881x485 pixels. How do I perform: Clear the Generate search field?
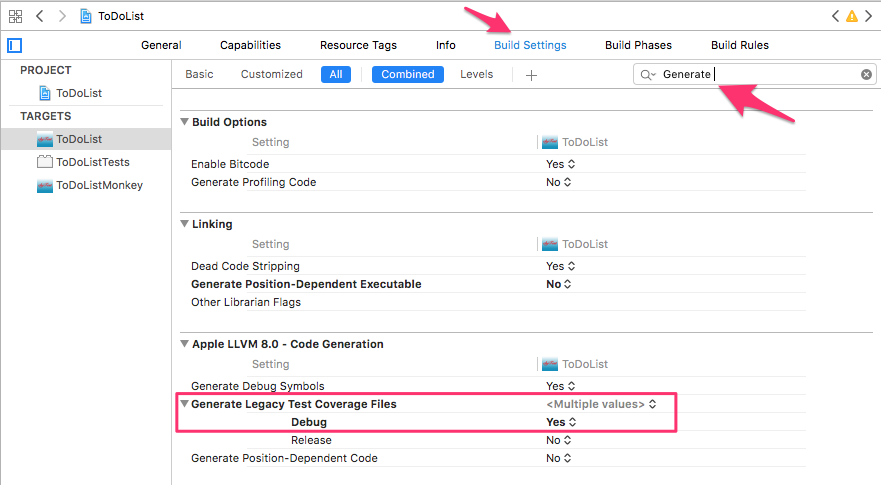click(x=866, y=74)
